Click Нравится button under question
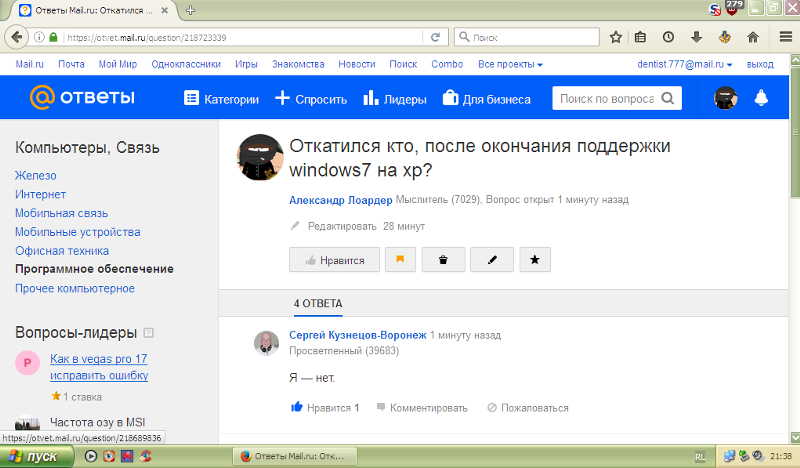 [334, 260]
